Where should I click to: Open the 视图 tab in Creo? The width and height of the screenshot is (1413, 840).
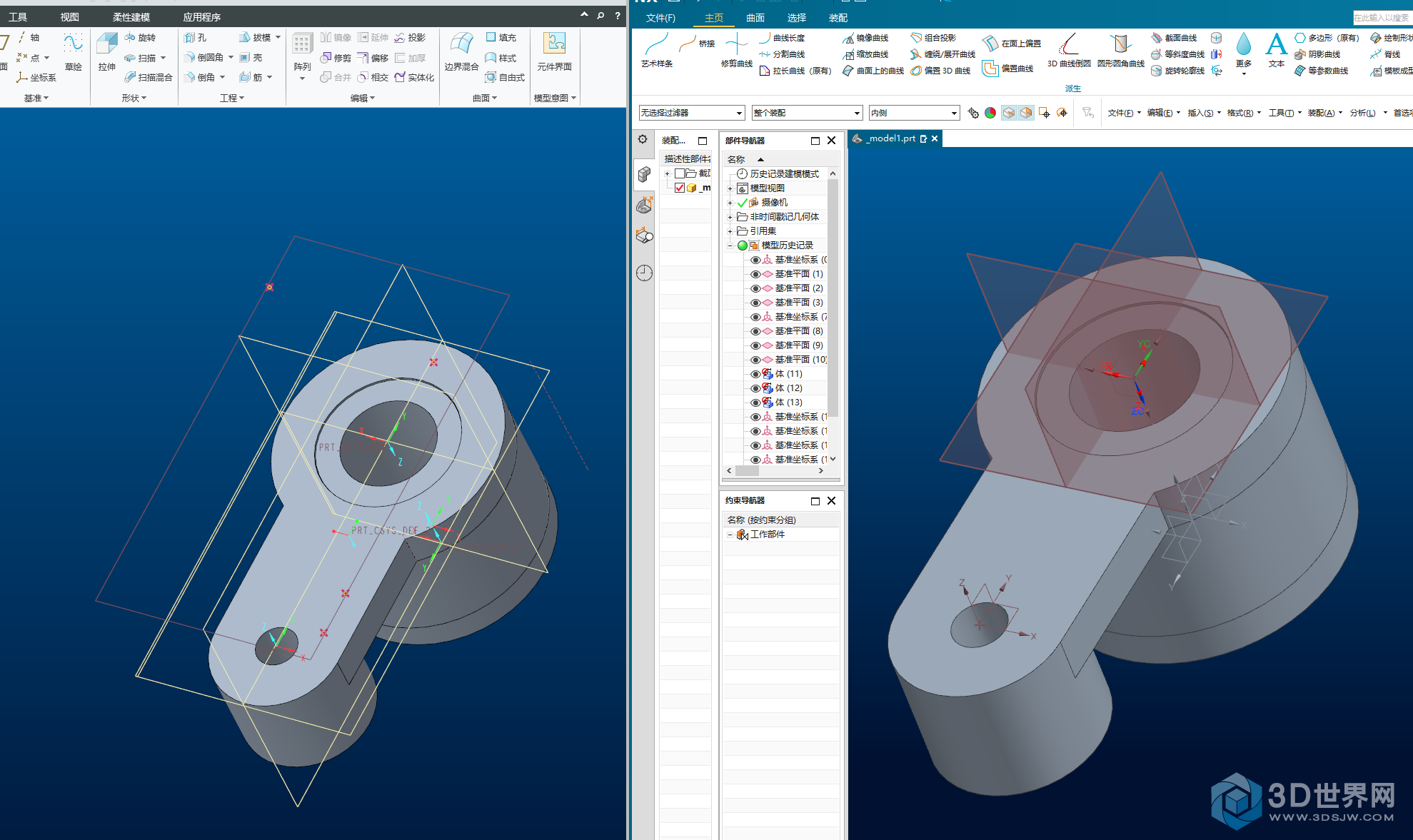click(x=70, y=17)
